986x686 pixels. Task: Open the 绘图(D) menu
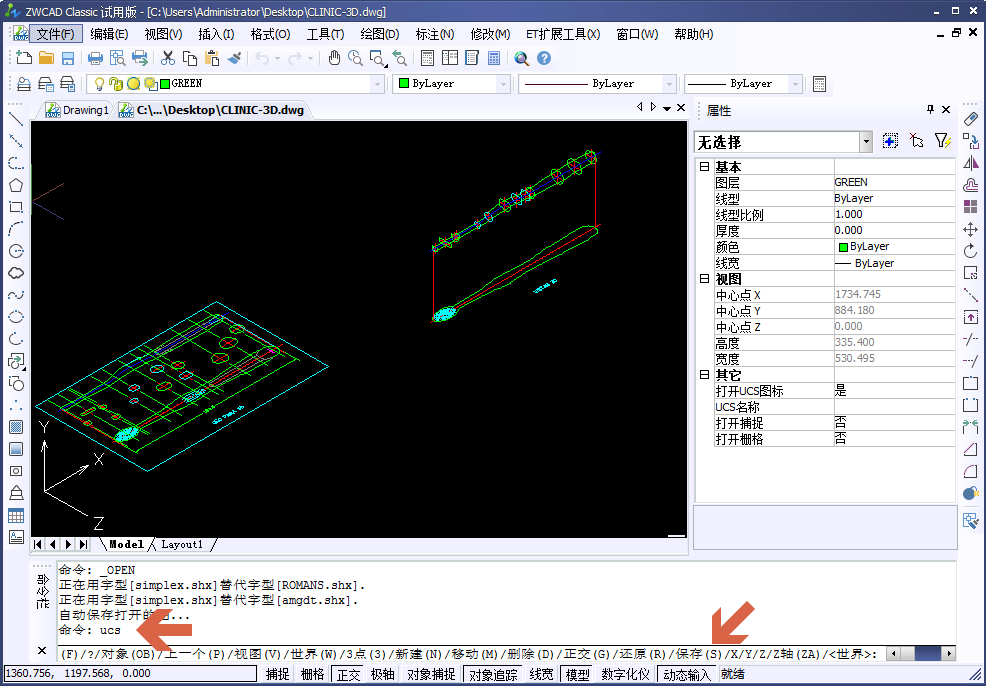(380, 34)
